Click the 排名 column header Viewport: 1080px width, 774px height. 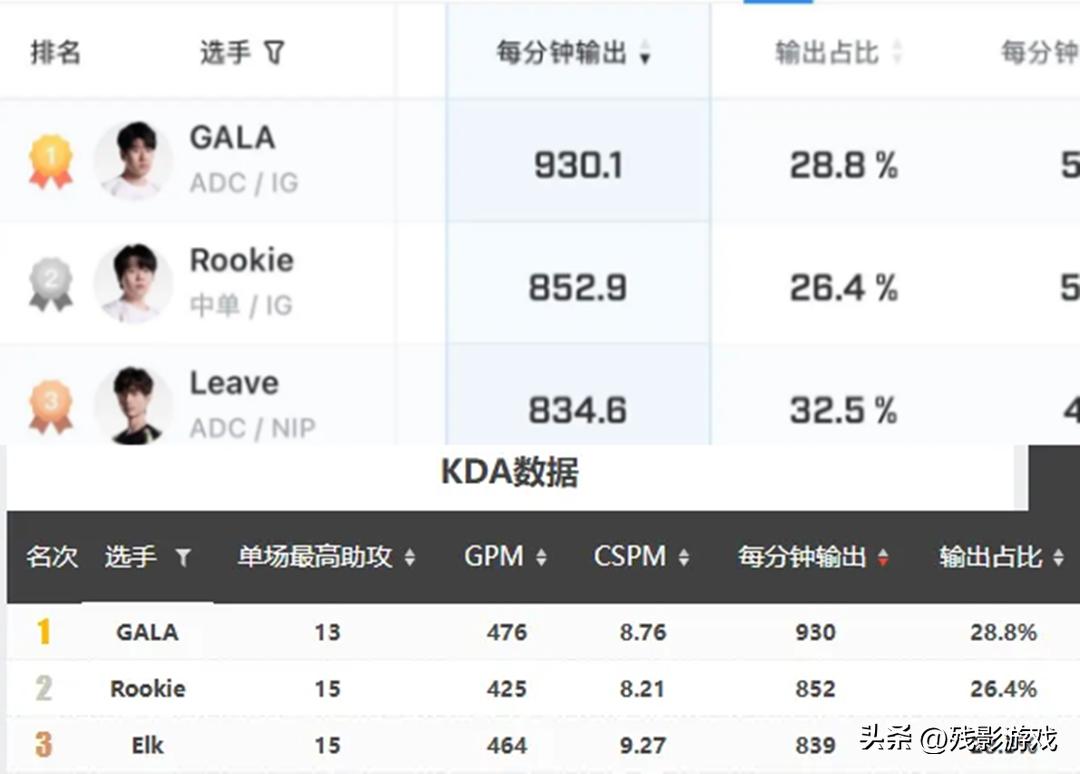pyautogui.click(x=56, y=52)
